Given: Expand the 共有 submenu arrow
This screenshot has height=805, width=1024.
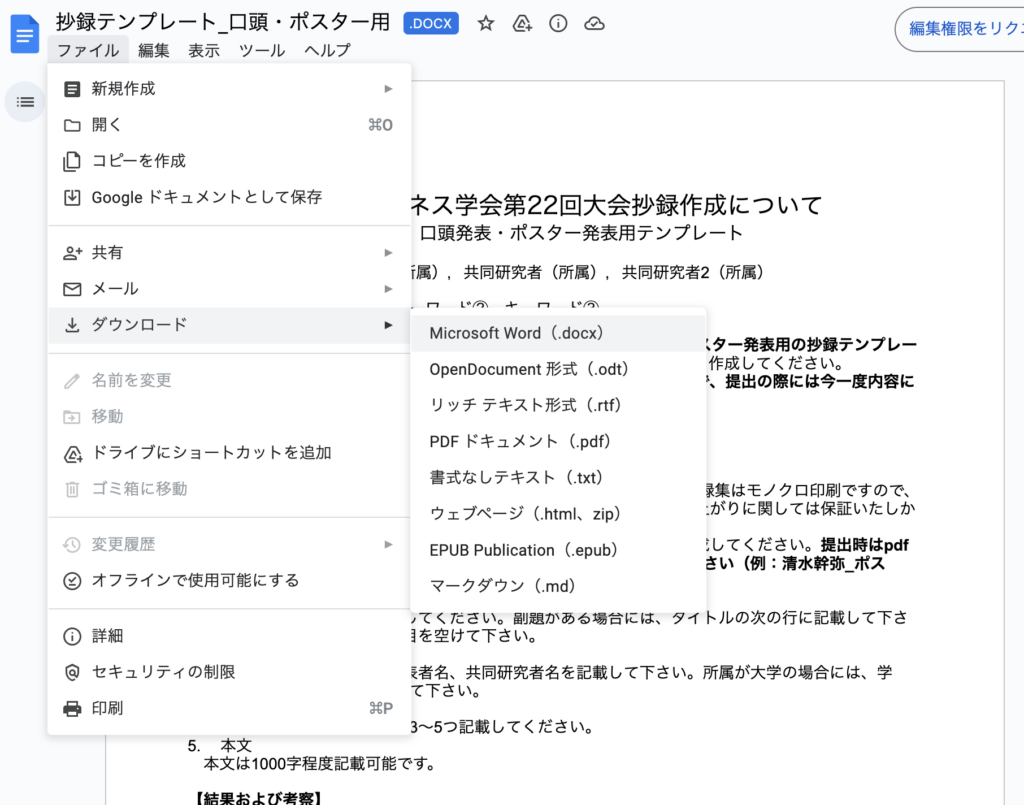Looking at the screenshot, I should pyautogui.click(x=388, y=253).
